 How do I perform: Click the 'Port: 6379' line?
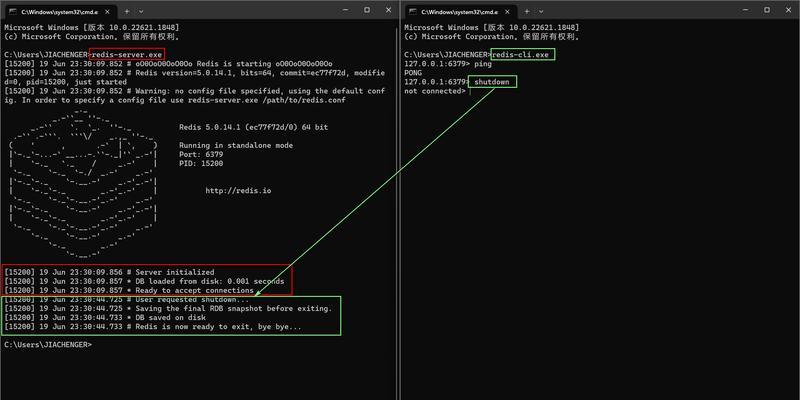pos(201,155)
